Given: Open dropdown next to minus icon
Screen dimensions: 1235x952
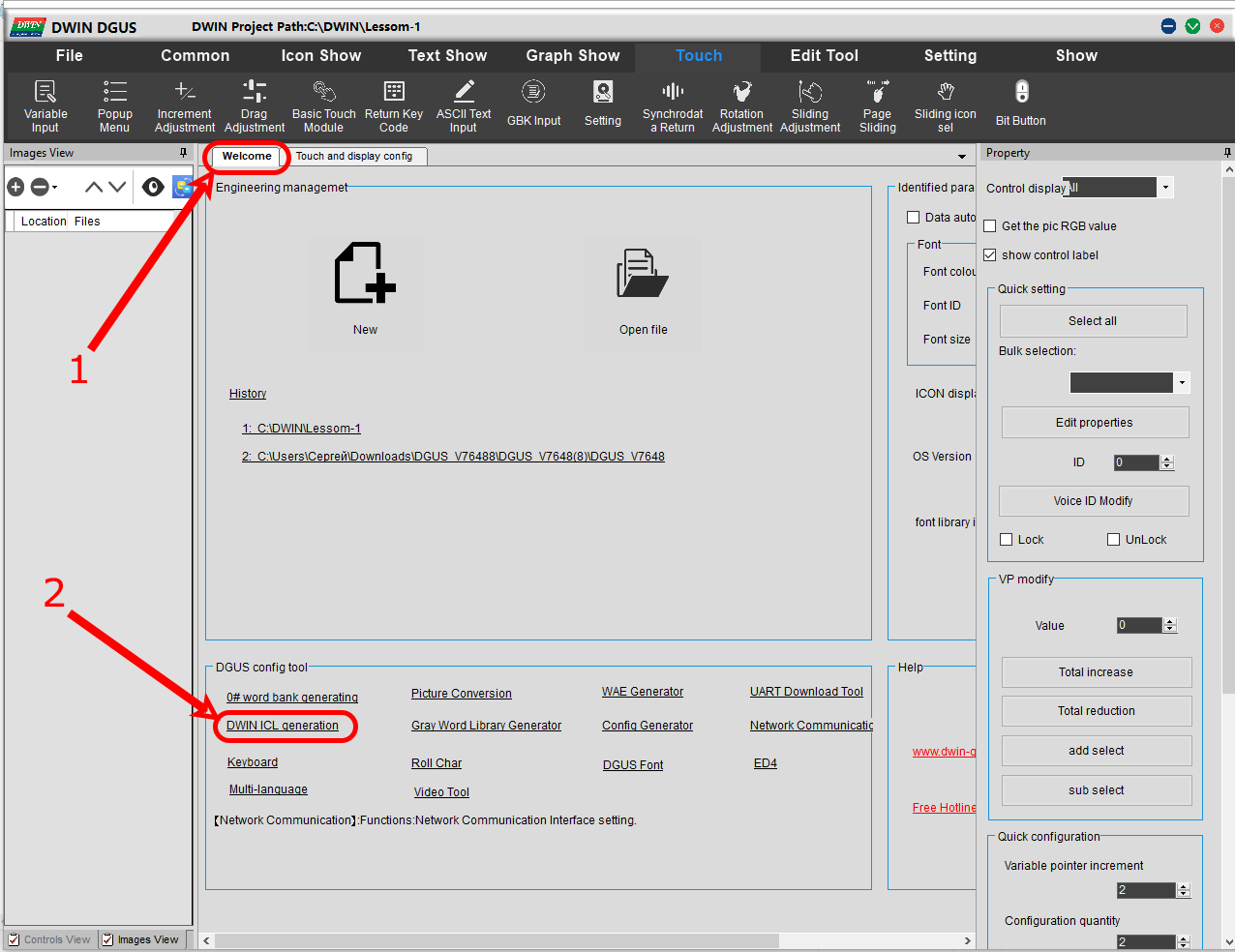Looking at the screenshot, I should 54,187.
